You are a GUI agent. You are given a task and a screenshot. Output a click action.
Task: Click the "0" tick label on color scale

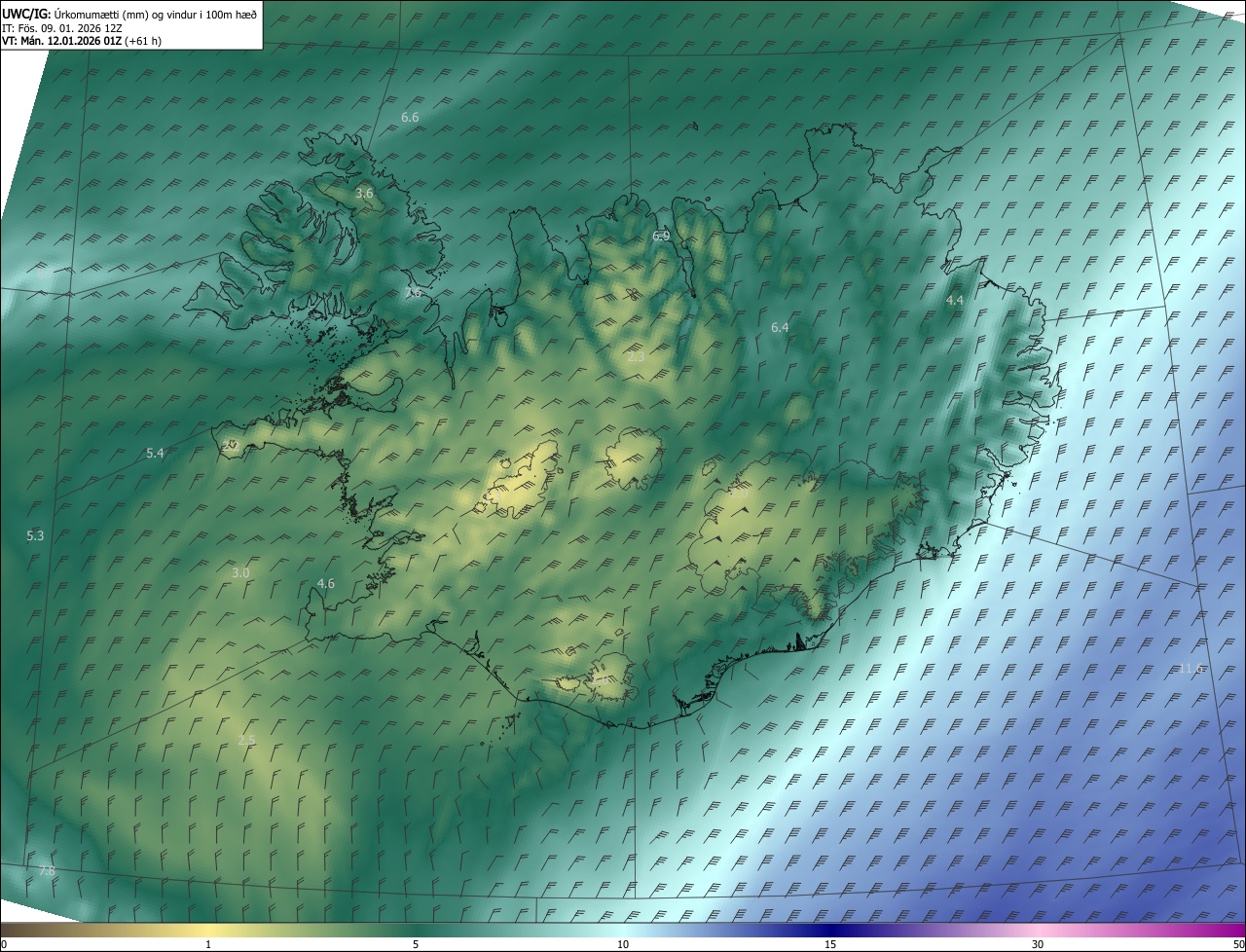4,945
